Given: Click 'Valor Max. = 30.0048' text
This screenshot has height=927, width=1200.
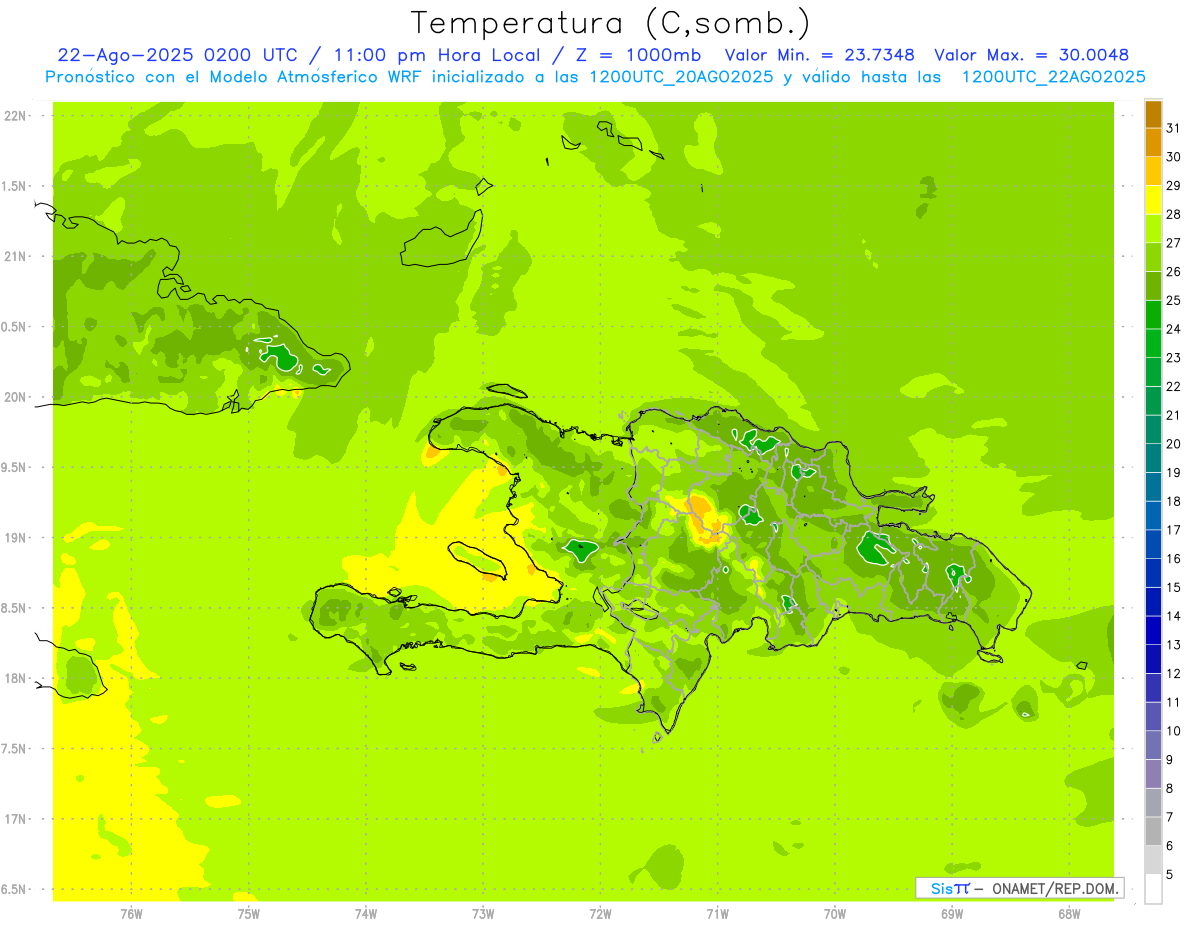Looking at the screenshot, I should [1031, 55].
